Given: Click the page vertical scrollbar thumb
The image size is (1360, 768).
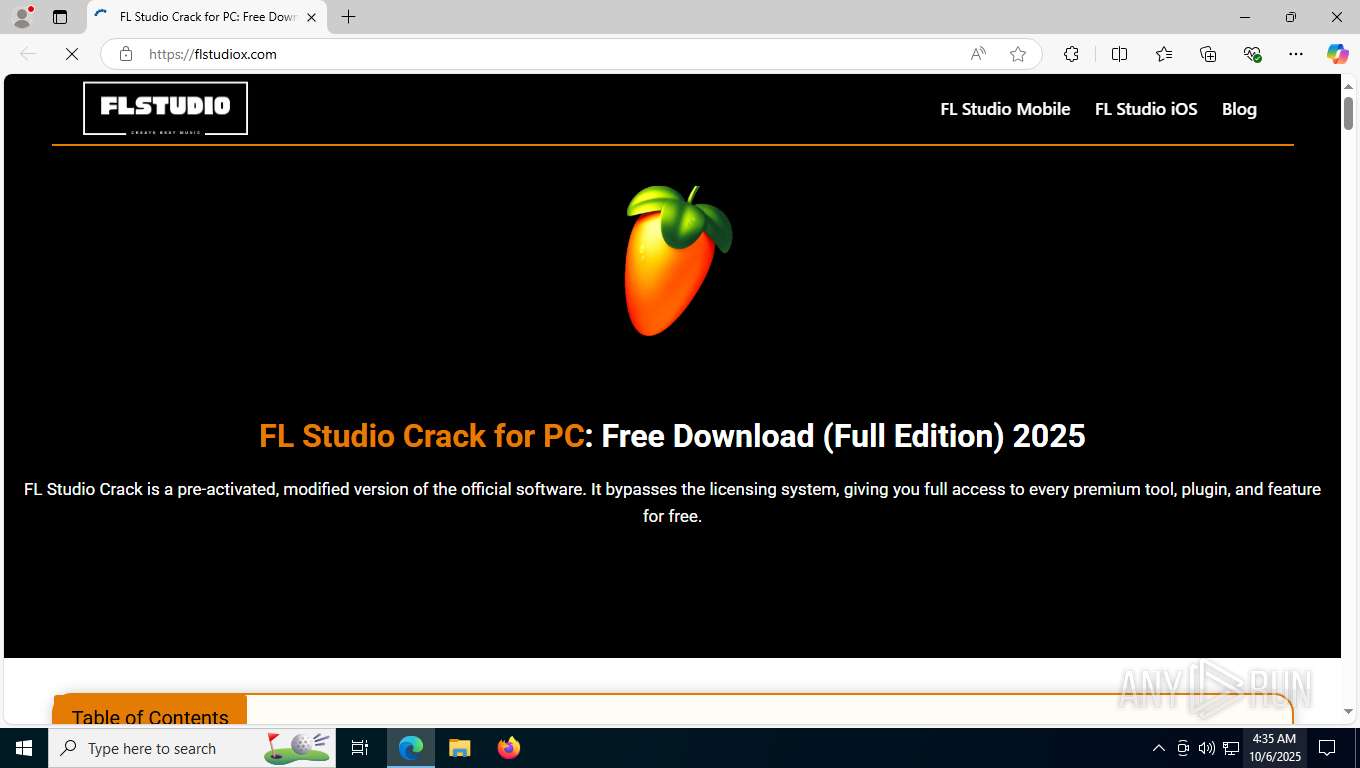Looking at the screenshot, I should [1348, 112].
